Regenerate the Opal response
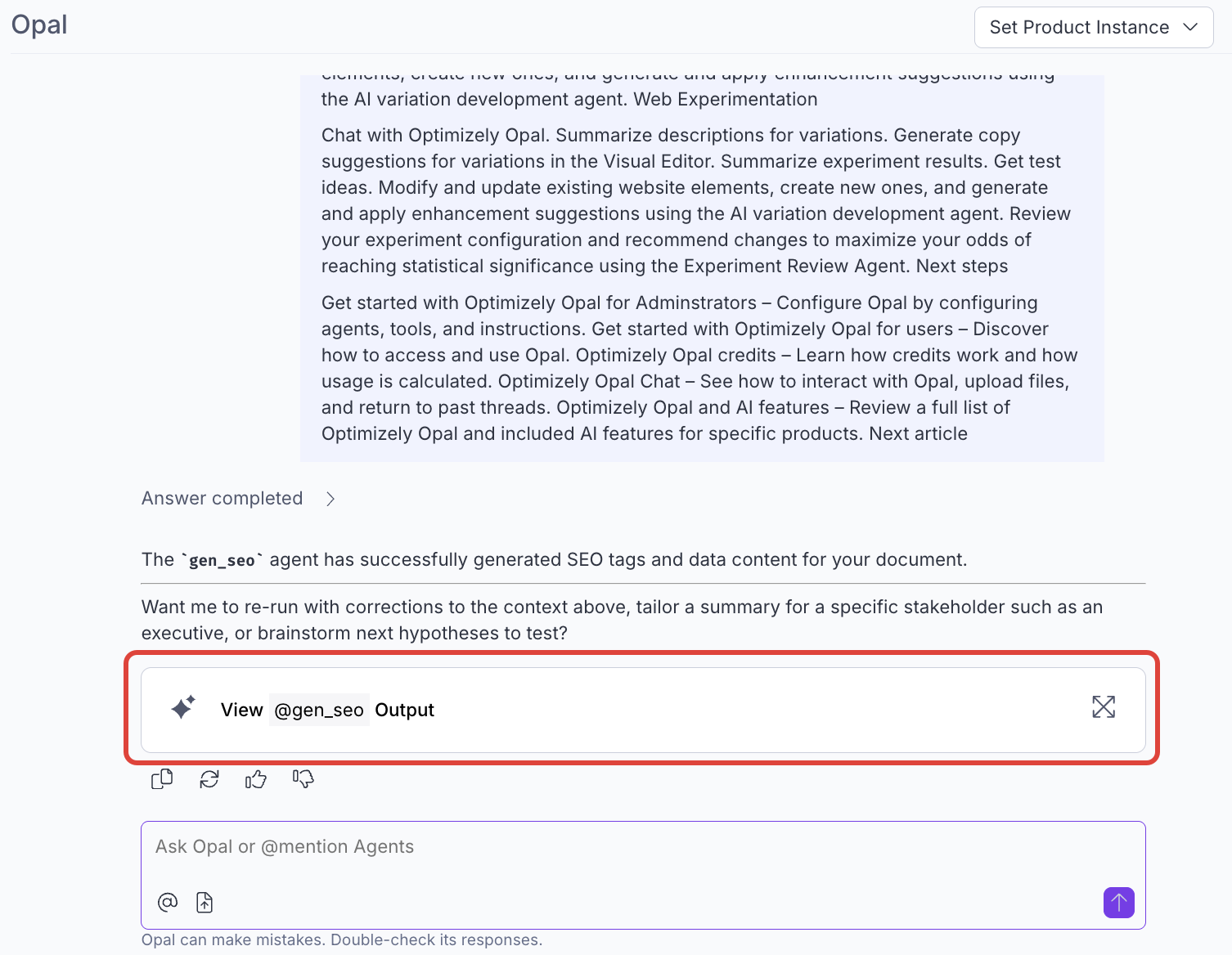Viewport: 1232px width, 955px height. pos(209,779)
